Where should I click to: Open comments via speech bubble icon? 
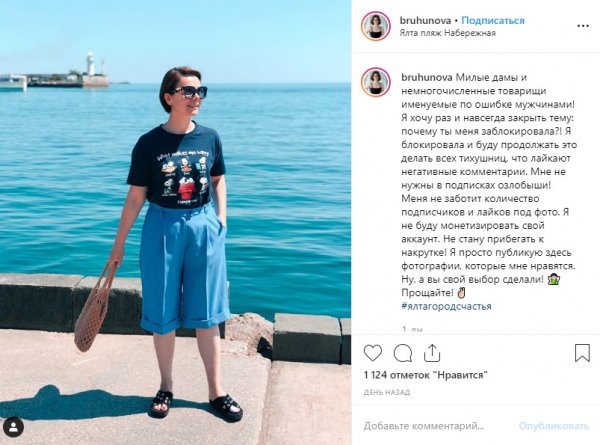[x=403, y=353]
